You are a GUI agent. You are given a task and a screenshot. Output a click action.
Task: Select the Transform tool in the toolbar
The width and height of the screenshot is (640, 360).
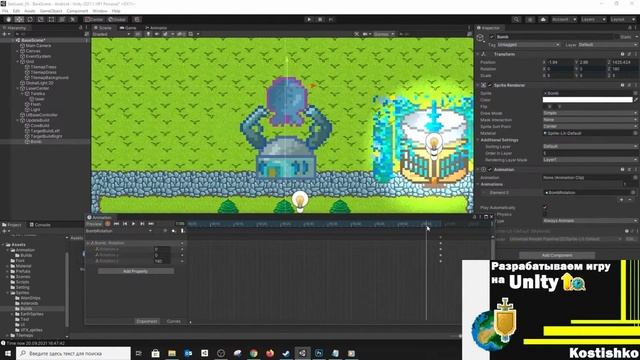(62, 19)
